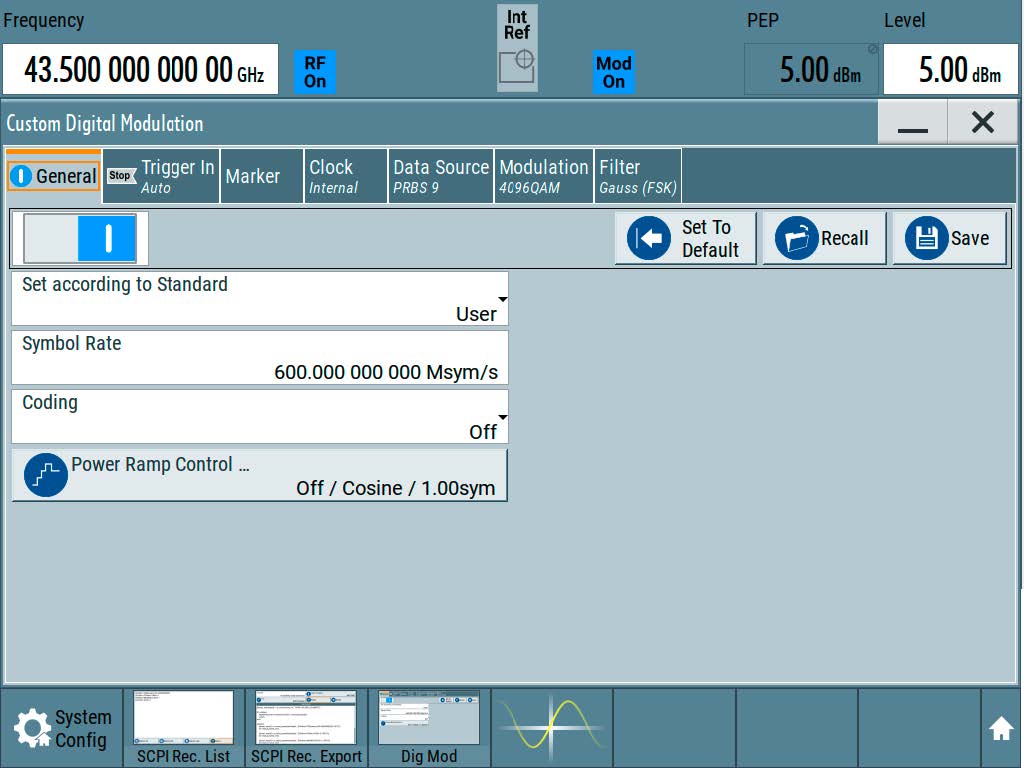Screen dimensions: 1024x768
Task: Click the Recall folder icon
Action: pyautogui.click(x=797, y=239)
